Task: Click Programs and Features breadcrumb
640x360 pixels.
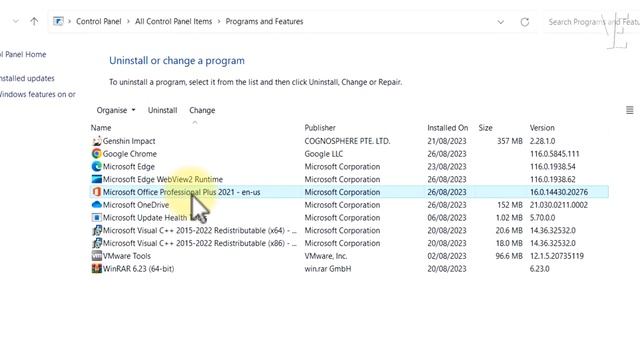Action: 264,21
